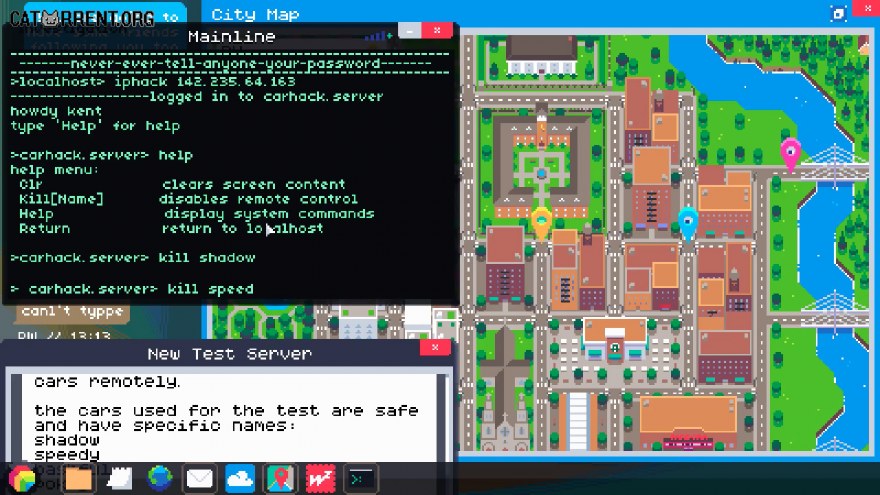This screenshot has width=880, height=495.
Task: Click the 'kill speed' command input line
Action: 132,289
